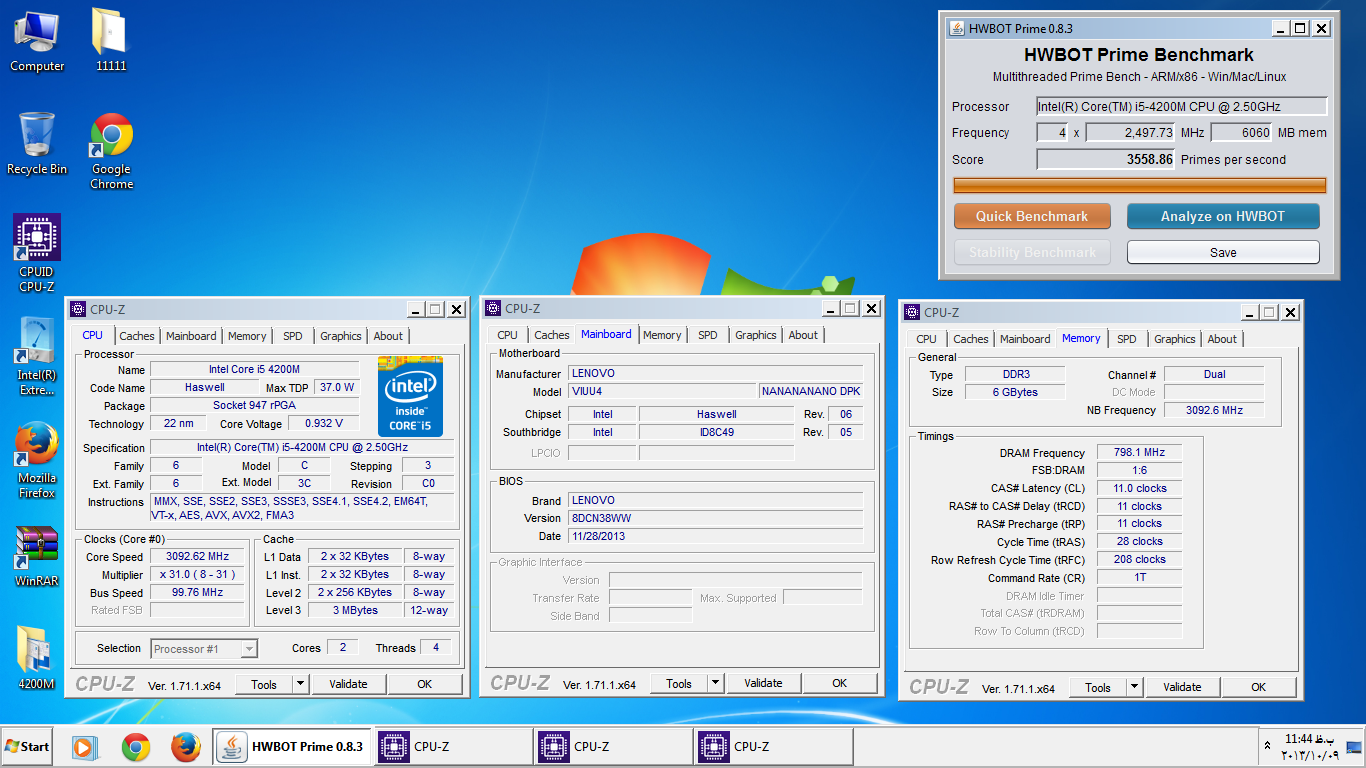This screenshot has height=768, width=1366.
Task: Open the Chrome icon pinned to the taskbar
Action: 135,747
